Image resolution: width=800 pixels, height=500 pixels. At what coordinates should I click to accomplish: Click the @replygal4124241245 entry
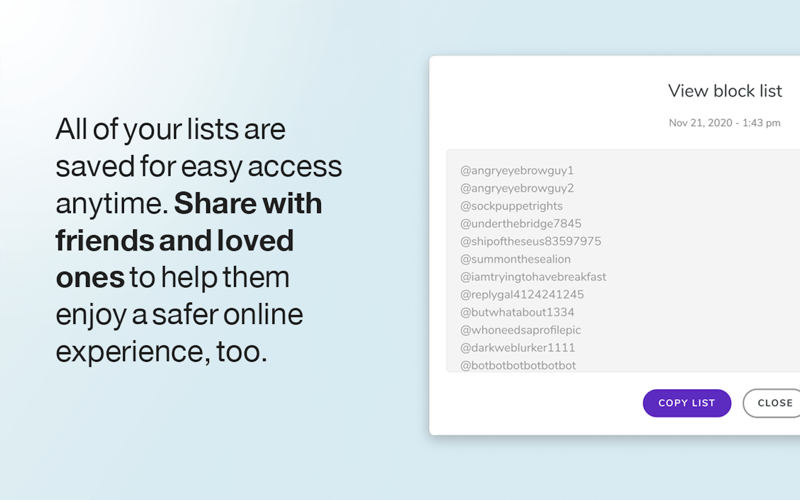[x=522, y=295]
